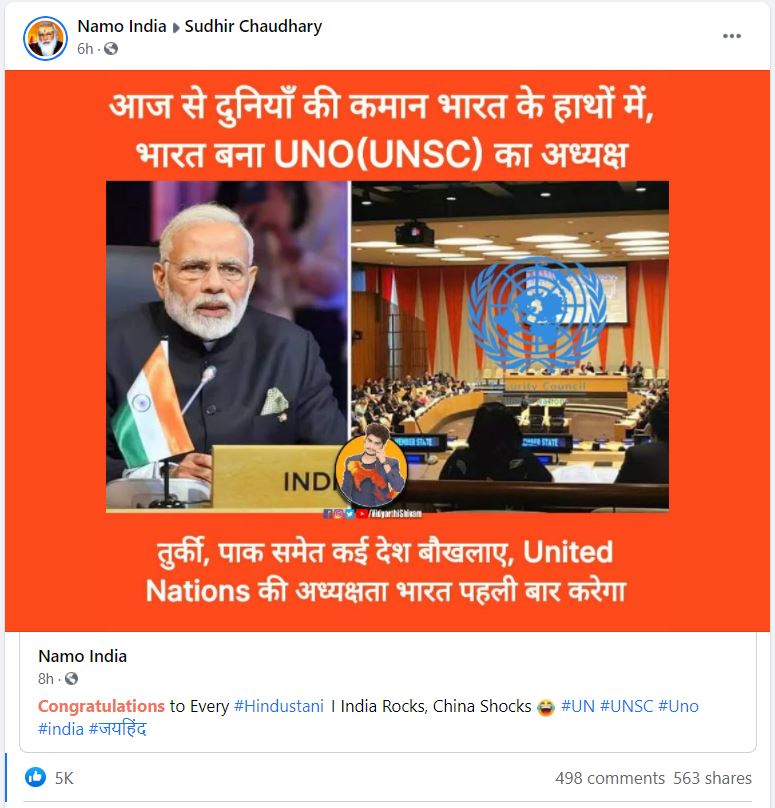
Task: Open the #UNSC hashtag
Action: (627, 706)
